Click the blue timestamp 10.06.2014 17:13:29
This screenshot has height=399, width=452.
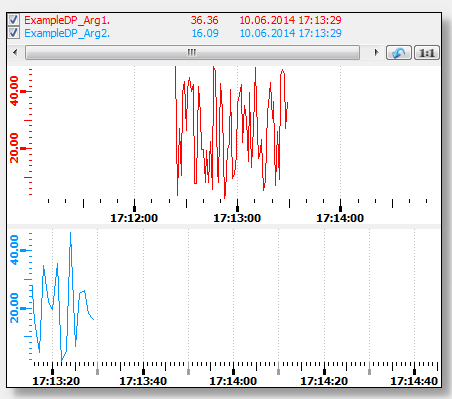(290, 33)
